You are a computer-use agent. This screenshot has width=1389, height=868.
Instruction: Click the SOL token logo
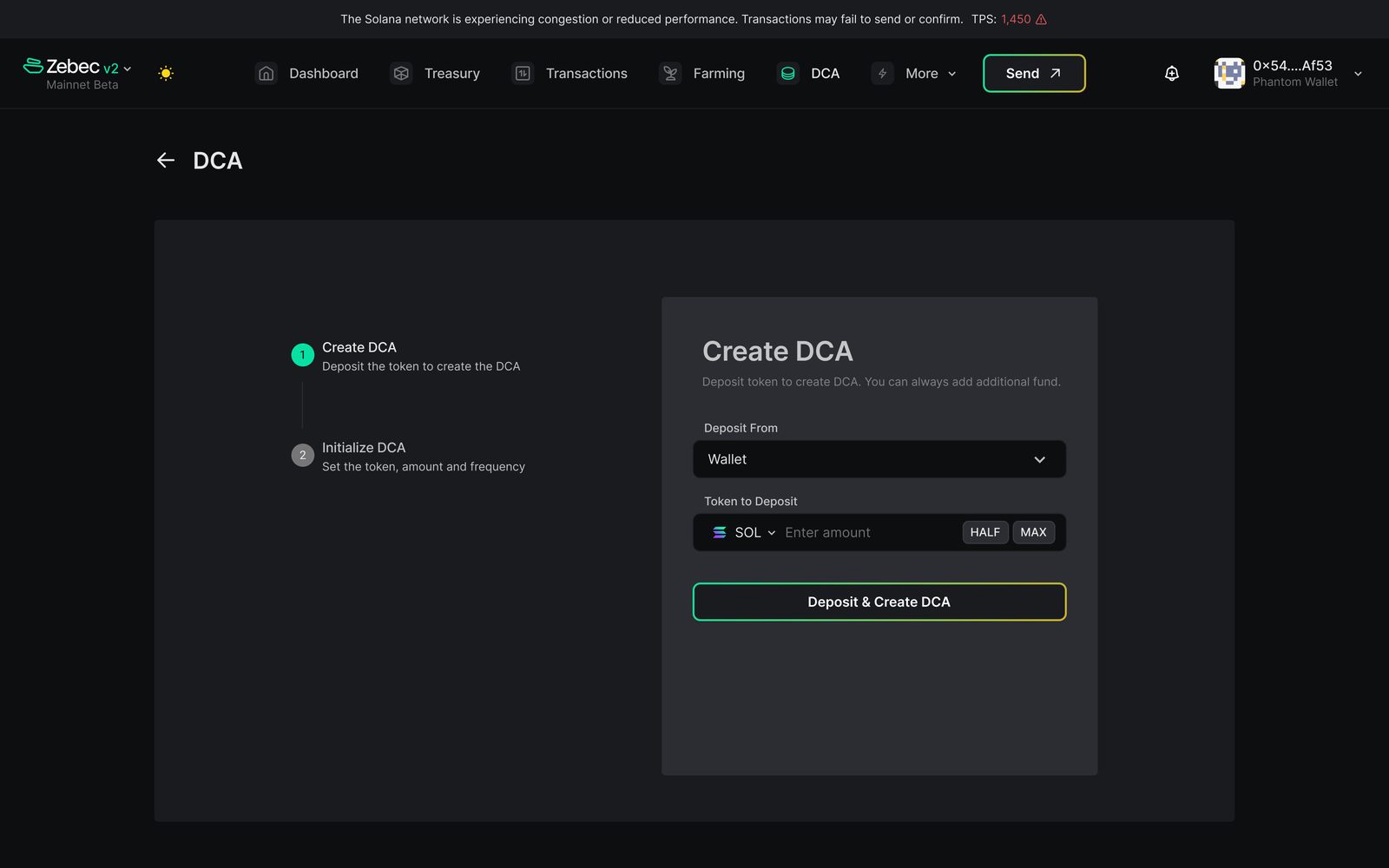tap(720, 533)
